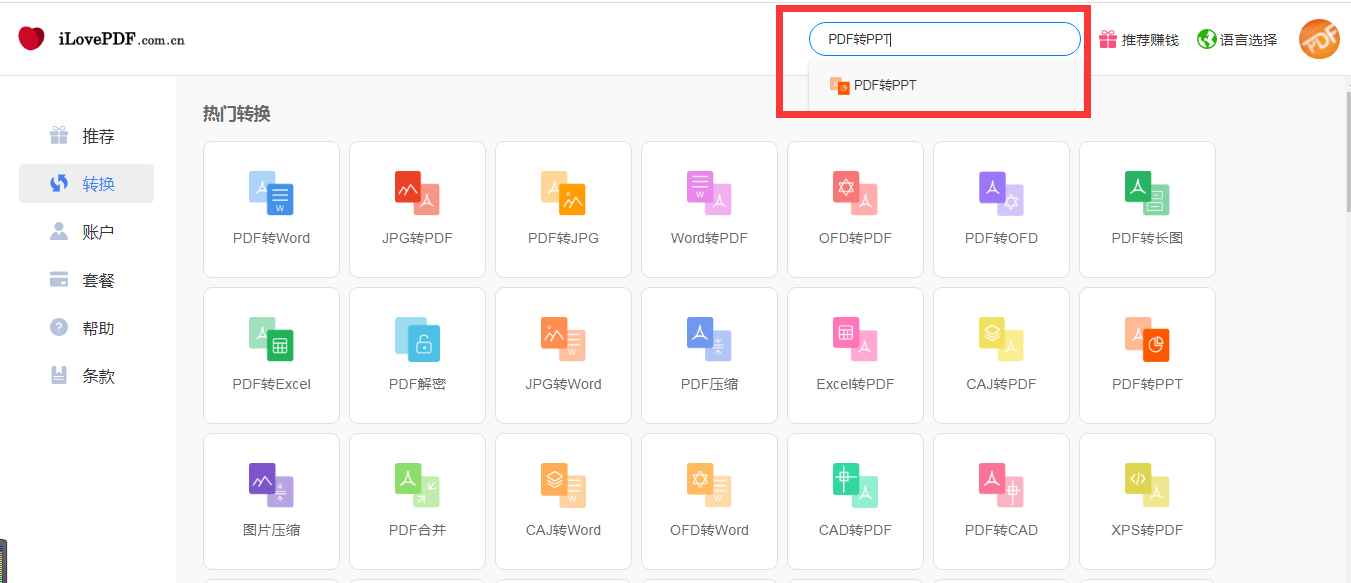Screen dimensions: 1351x583
Task: Open the PDF压缩 compression tool
Action: pos(709,355)
